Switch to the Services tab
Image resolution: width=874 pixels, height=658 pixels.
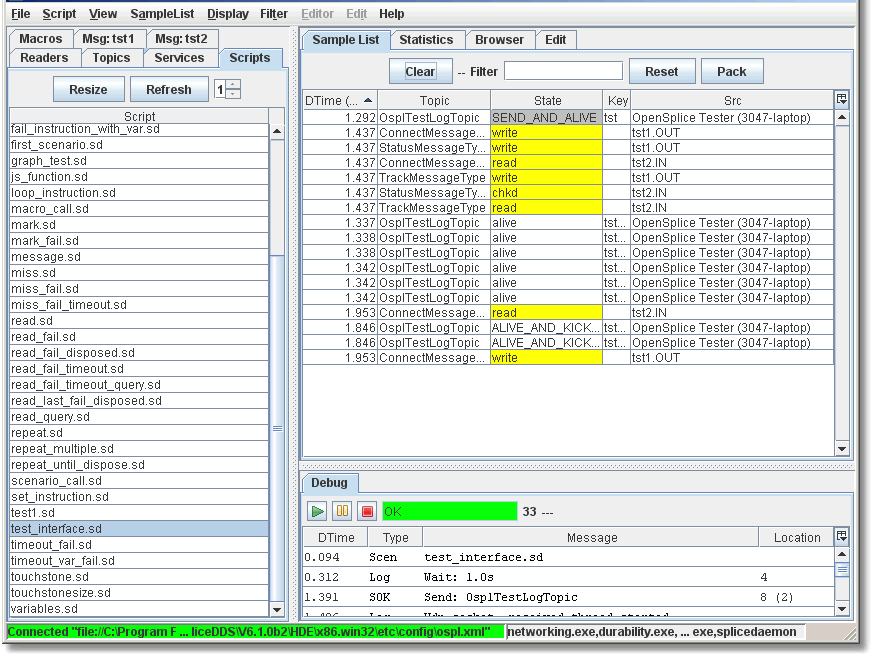[179, 58]
